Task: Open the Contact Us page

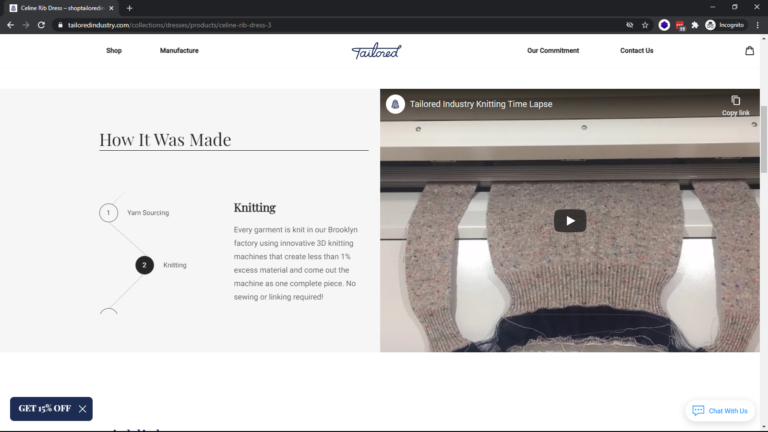Action: [x=636, y=51]
